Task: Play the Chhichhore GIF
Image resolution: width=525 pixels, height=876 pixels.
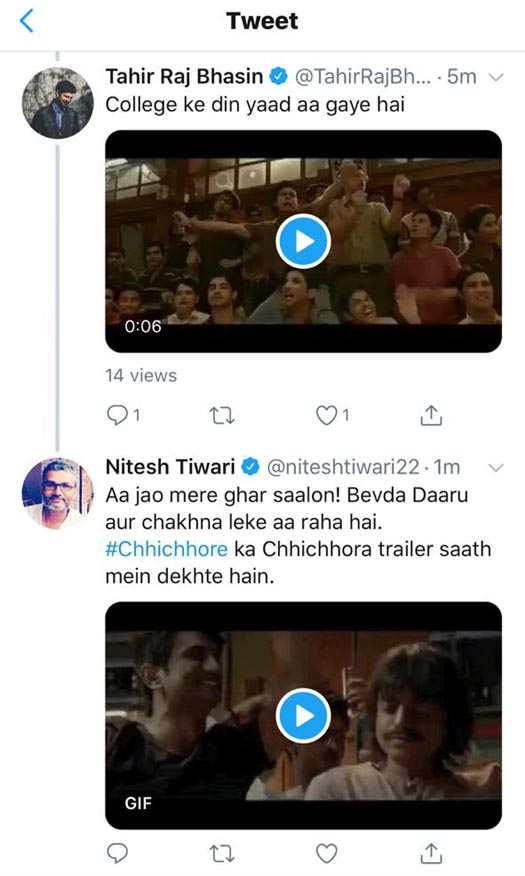Action: click(x=303, y=715)
